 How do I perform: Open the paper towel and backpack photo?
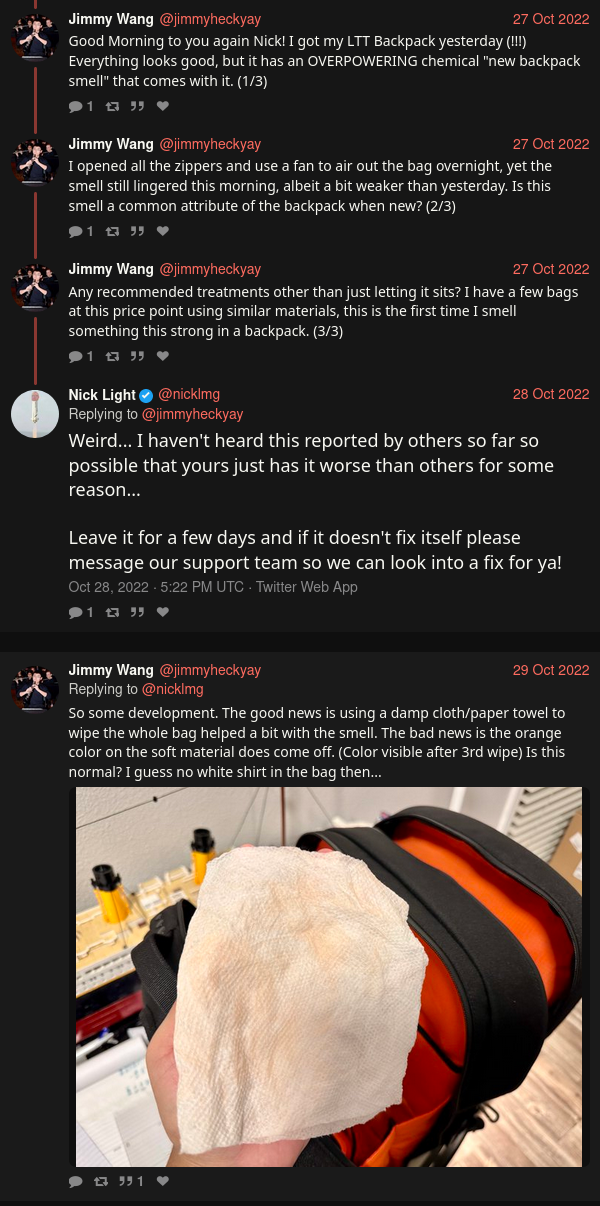(x=329, y=977)
